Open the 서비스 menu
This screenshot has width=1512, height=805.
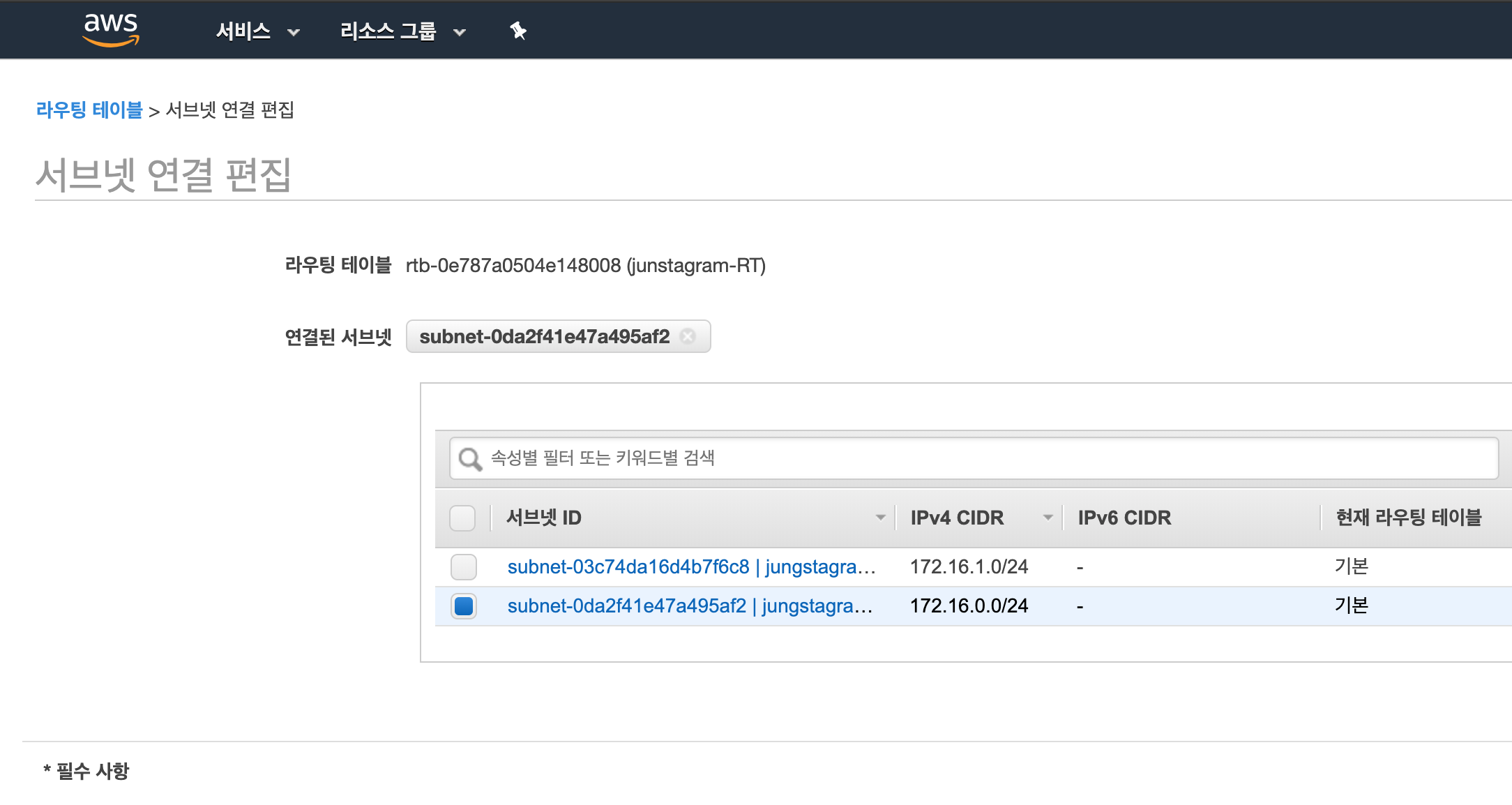point(243,31)
